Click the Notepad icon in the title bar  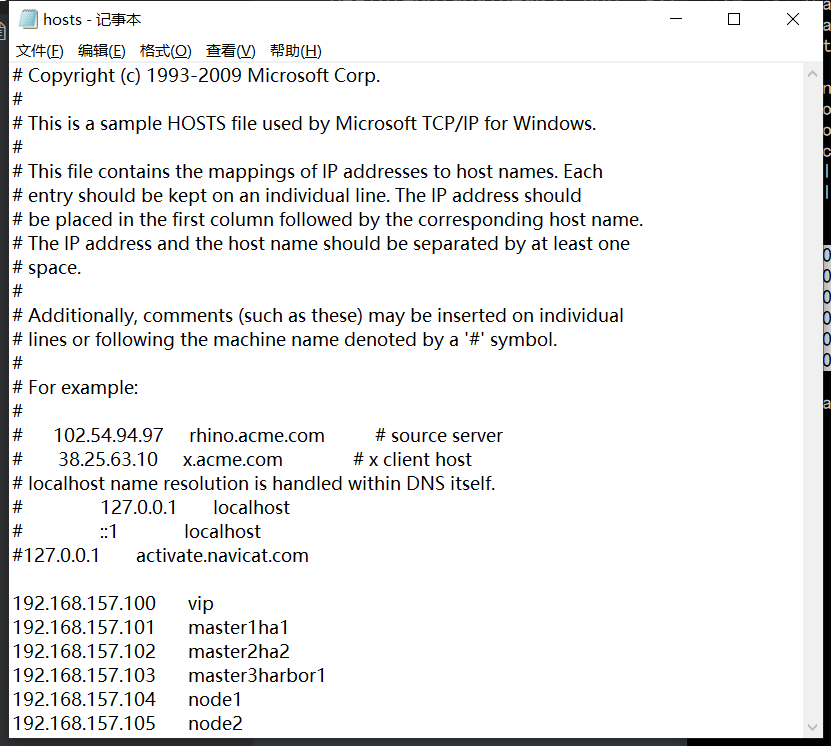[x=28, y=20]
